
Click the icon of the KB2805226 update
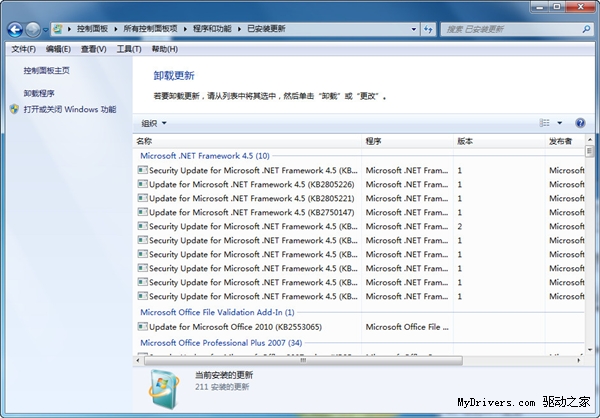(142, 184)
